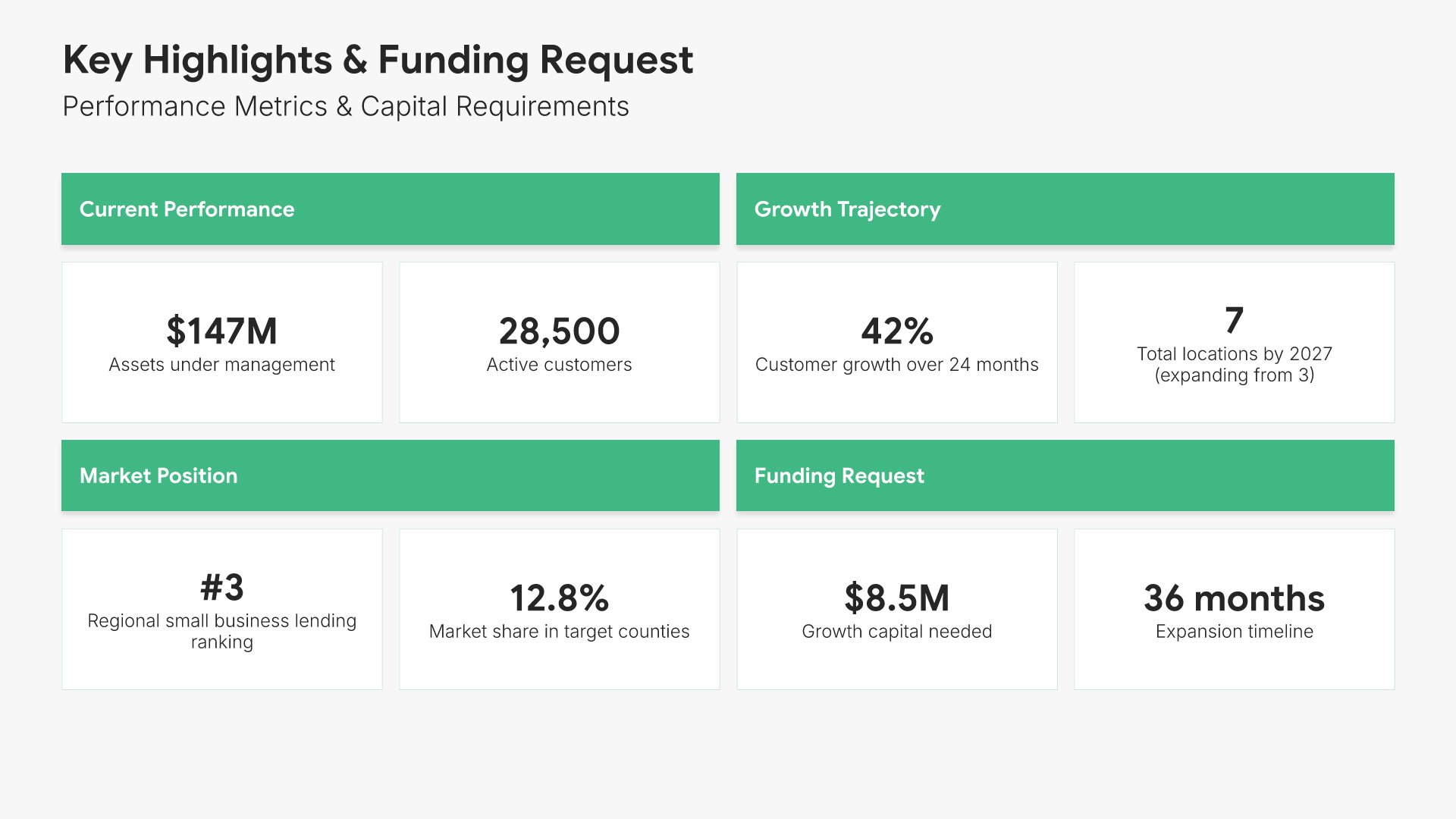Click the 28,500 active customers figure
The image size is (1456, 819).
pos(559,331)
